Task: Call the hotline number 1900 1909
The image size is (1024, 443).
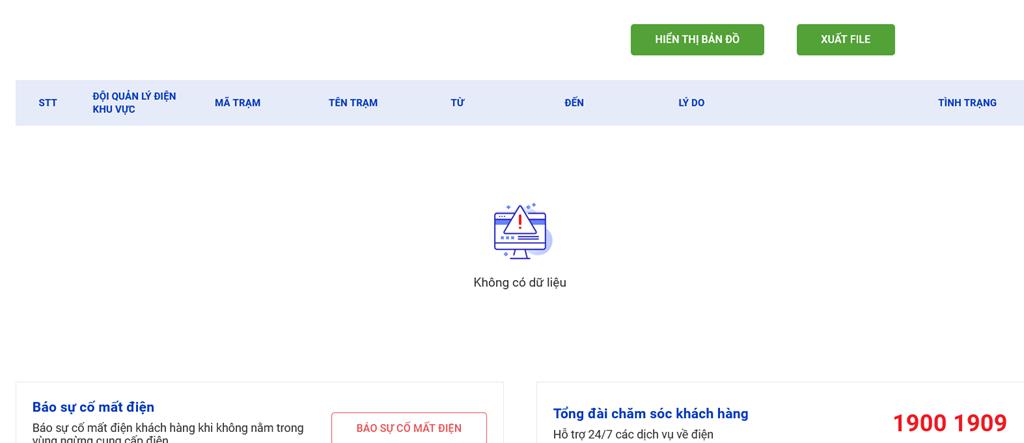Action: [949, 424]
